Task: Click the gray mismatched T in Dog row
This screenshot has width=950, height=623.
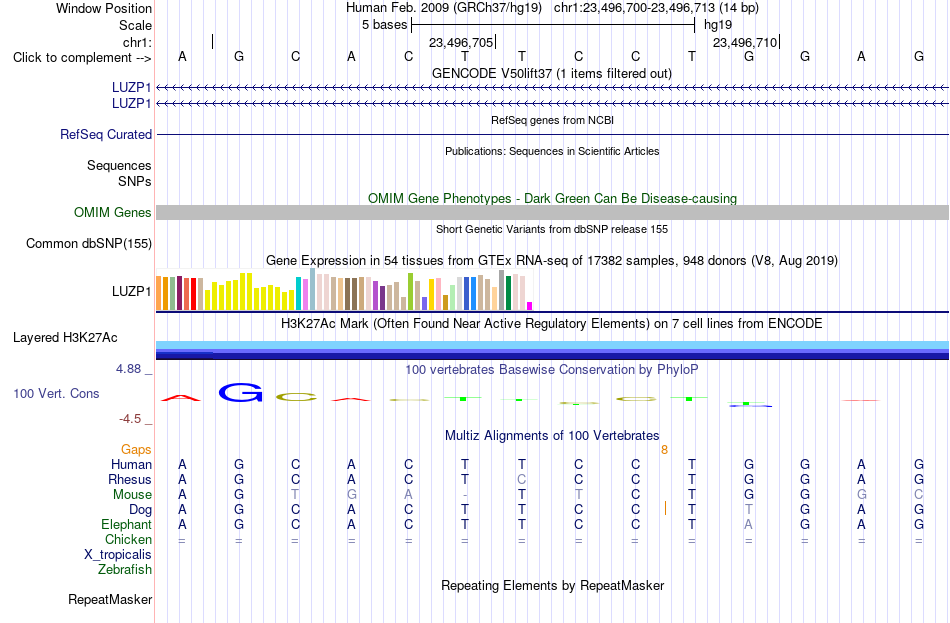Action: [x=749, y=510]
